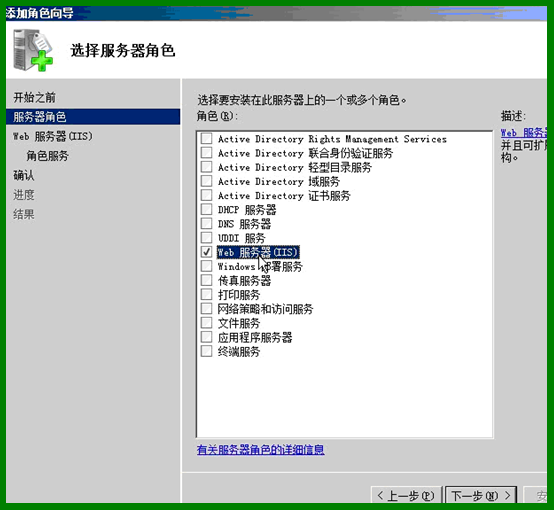Uncheck the Web 服务器(IIS) checkbox
The width and height of the screenshot is (554, 511).
click(x=206, y=252)
